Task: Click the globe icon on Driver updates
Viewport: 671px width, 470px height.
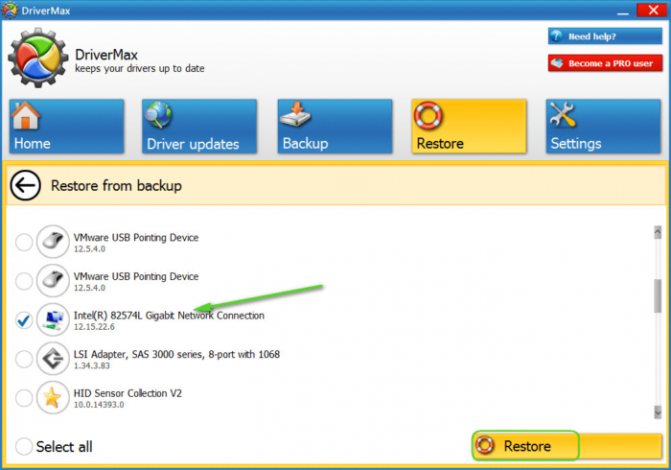Action: (x=158, y=116)
